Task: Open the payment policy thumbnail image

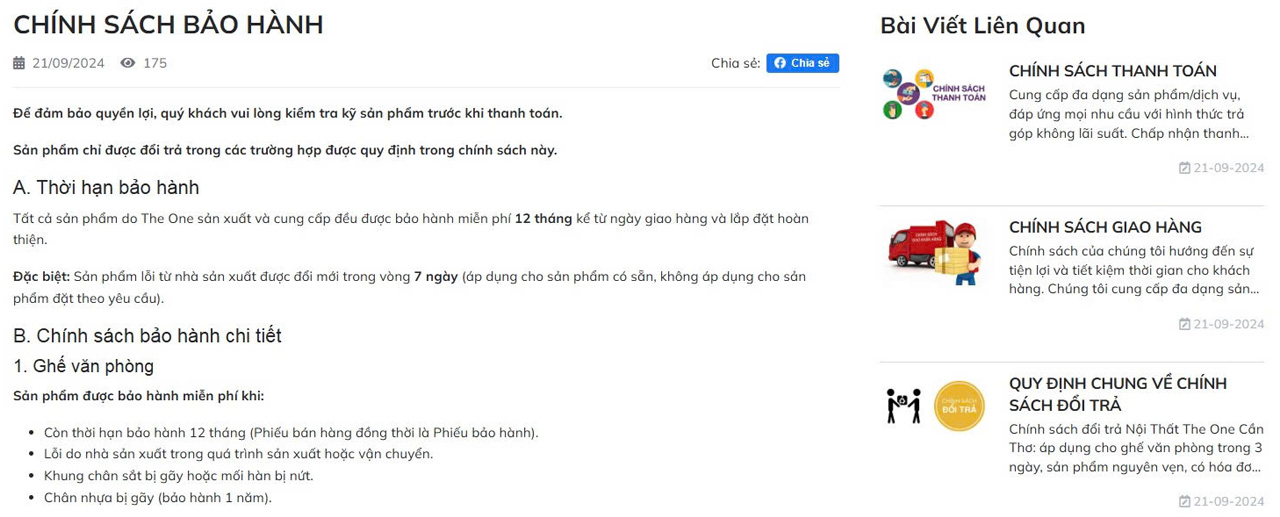Action: 935,94
